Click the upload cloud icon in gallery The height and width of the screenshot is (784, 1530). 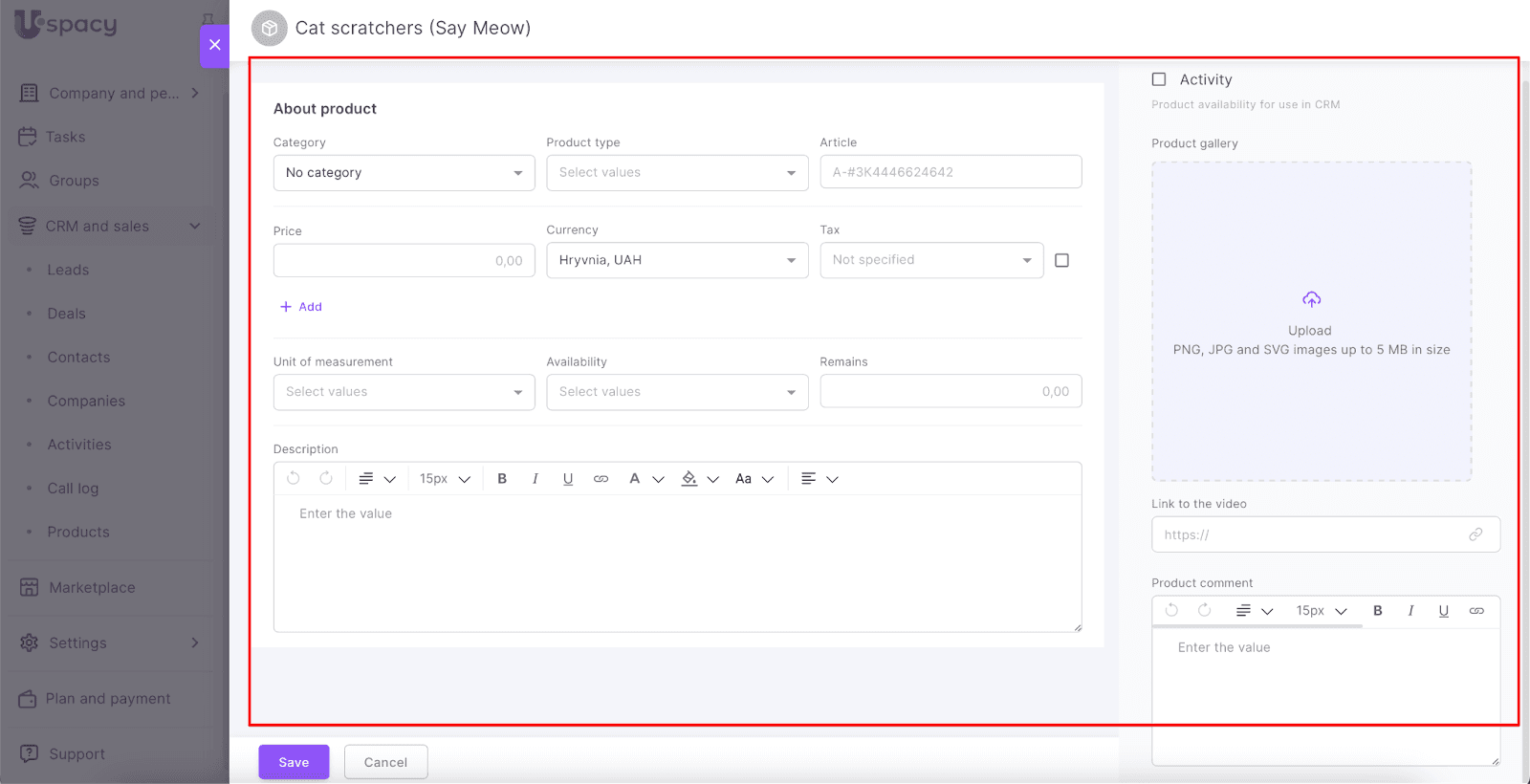(1311, 300)
